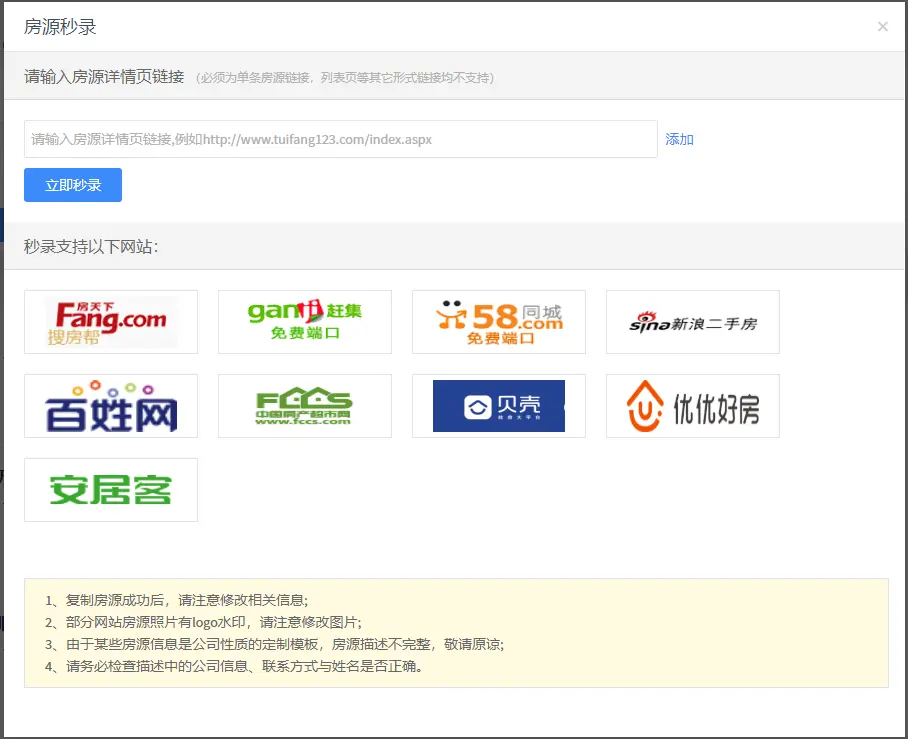Click the Fang.com 搜房帮 logo
The width and height of the screenshot is (908, 739).
111,322
